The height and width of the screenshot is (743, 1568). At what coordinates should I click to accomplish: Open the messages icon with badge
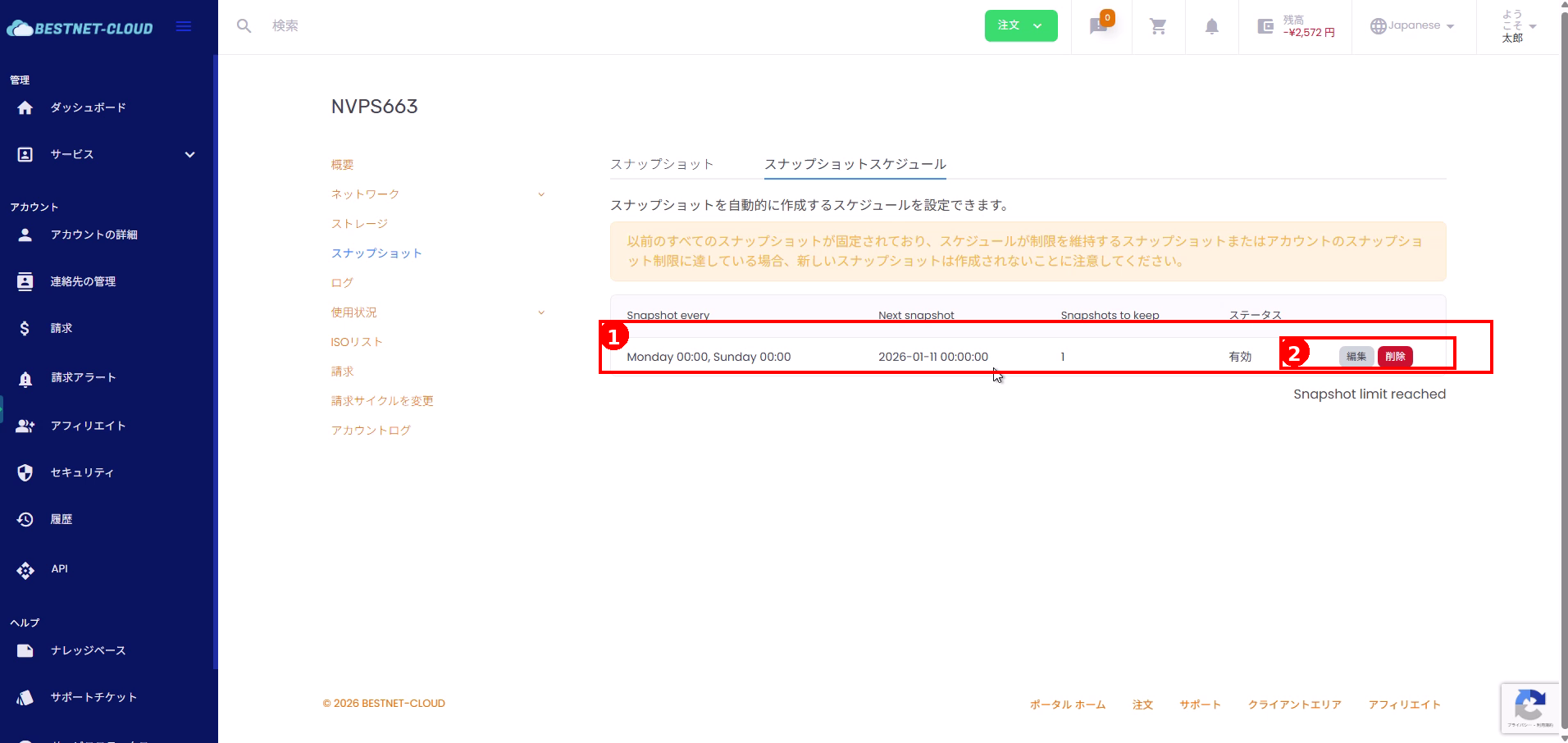coord(1098,26)
